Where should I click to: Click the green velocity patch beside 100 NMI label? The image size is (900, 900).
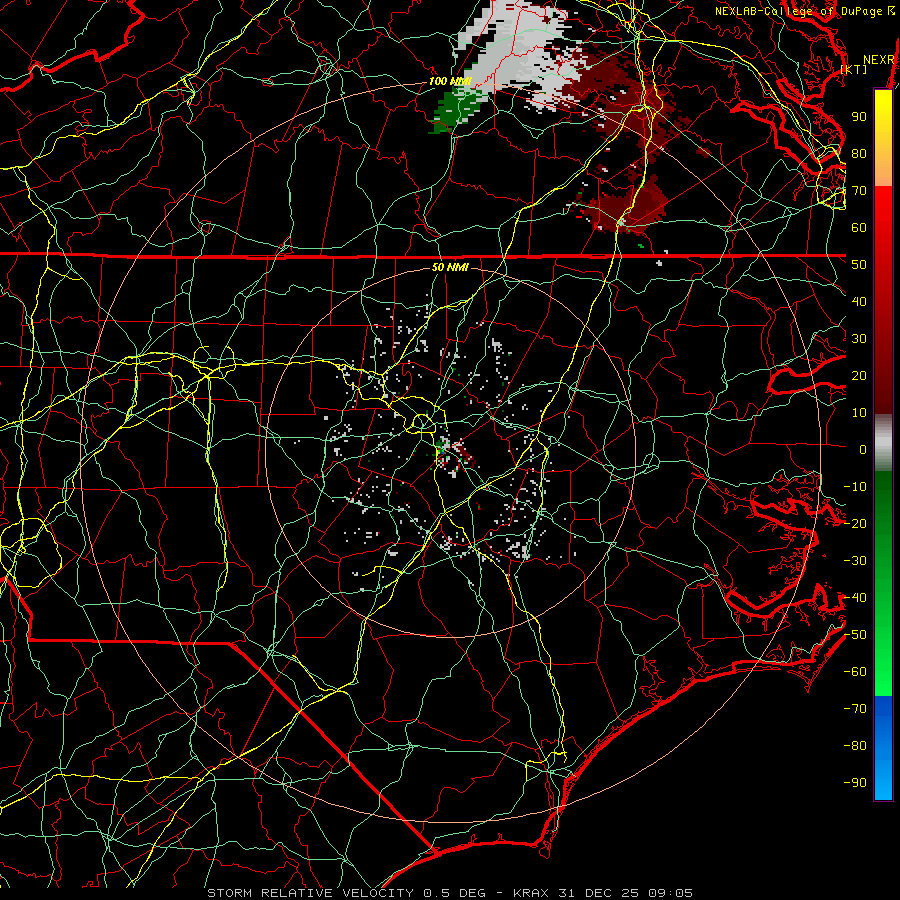453,110
